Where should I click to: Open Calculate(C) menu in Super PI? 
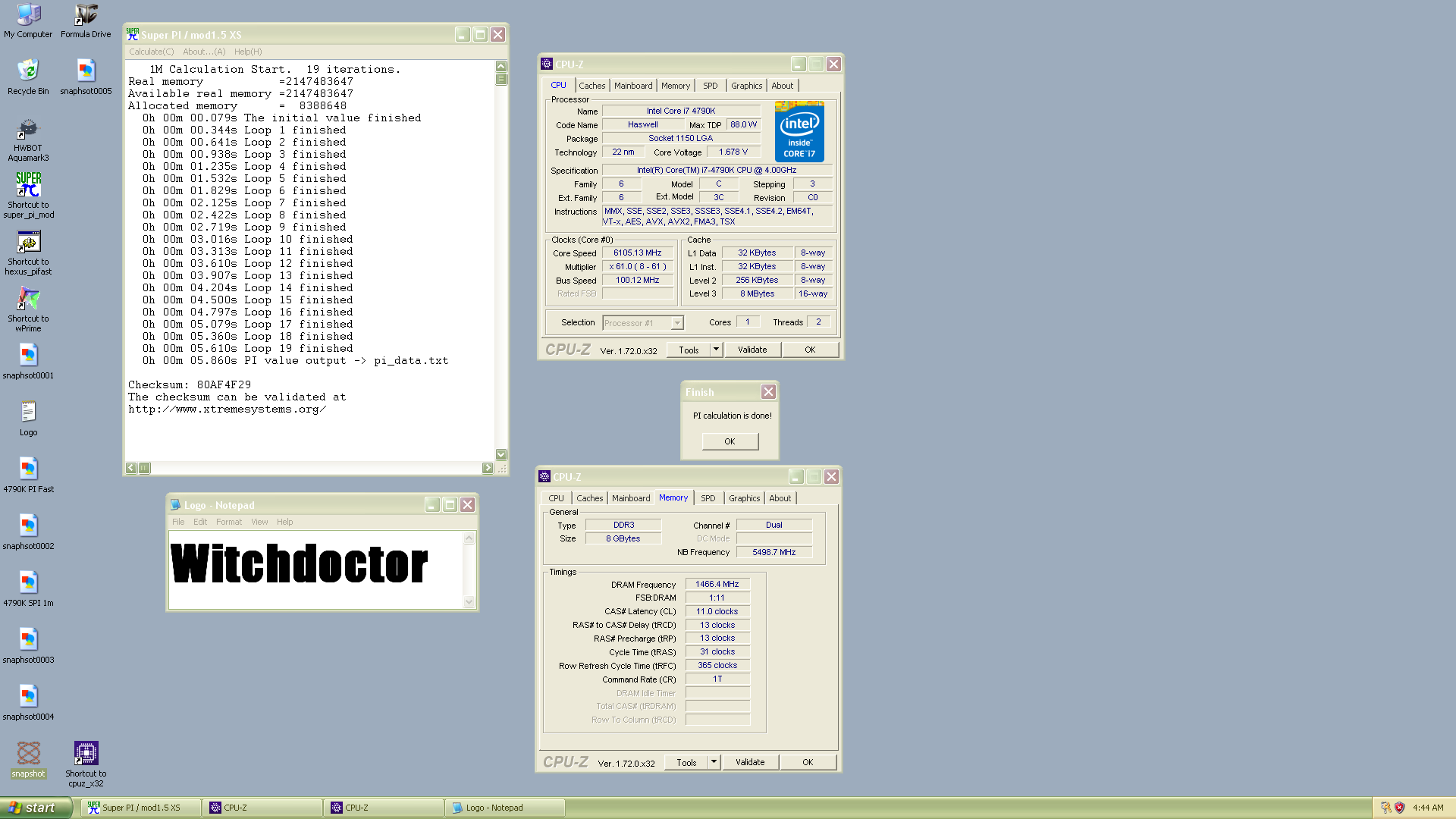pyautogui.click(x=151, y=52)
